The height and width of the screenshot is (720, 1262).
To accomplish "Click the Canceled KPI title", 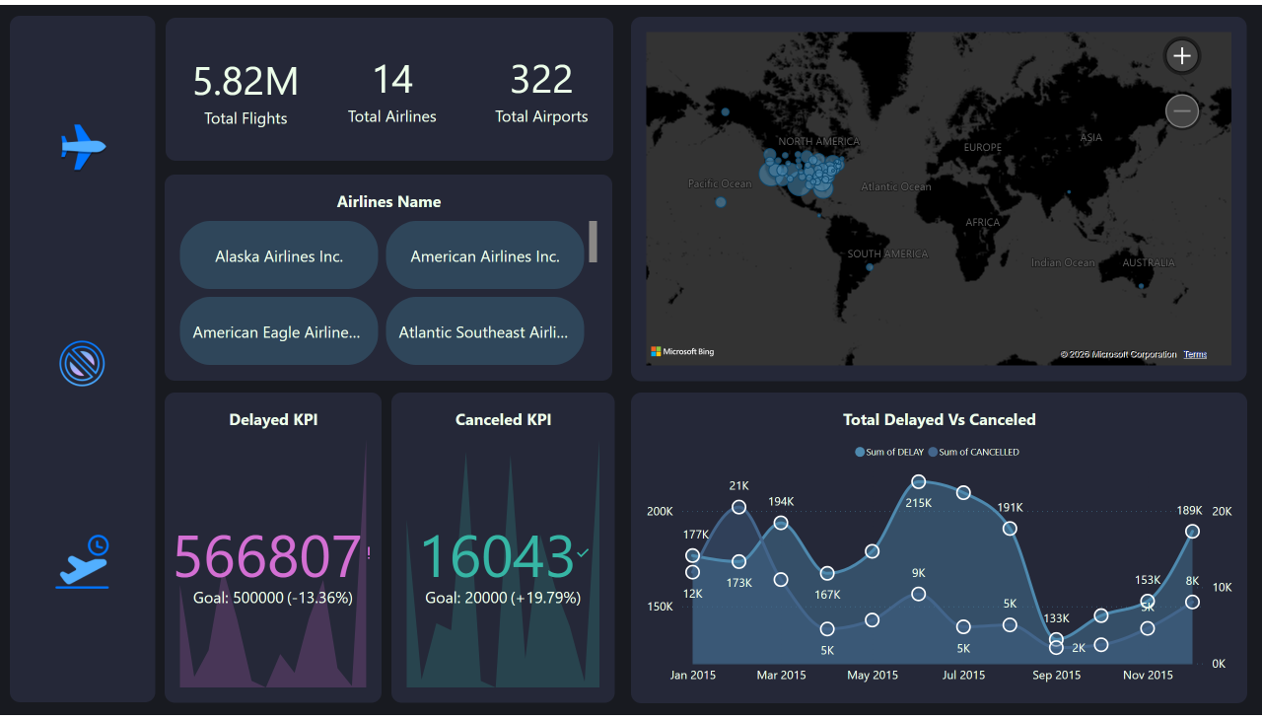I will (503, 420).
